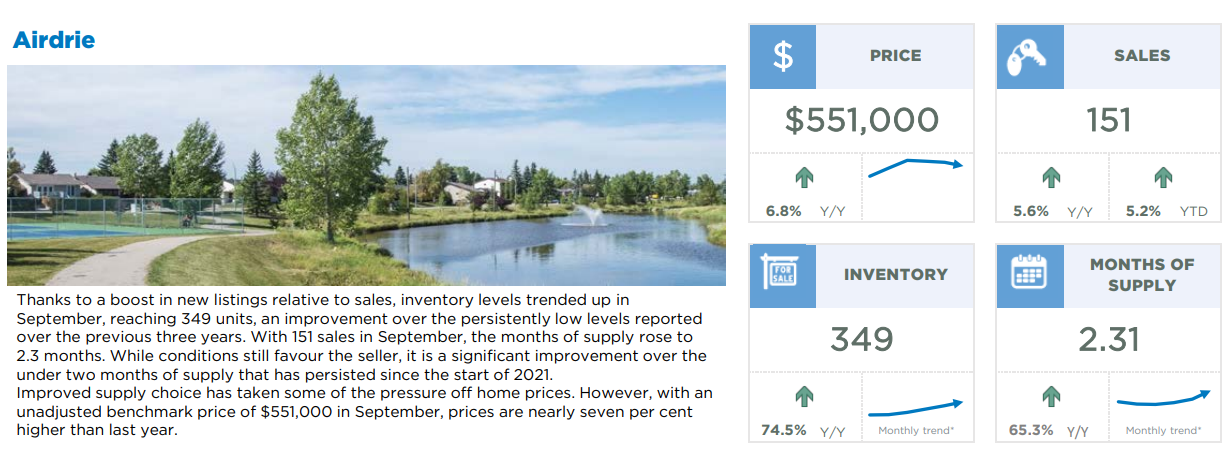Select the $551,000 price value
Viewport: 1227px width, 457px height.
pyautogui.click(x=862, y=121)
